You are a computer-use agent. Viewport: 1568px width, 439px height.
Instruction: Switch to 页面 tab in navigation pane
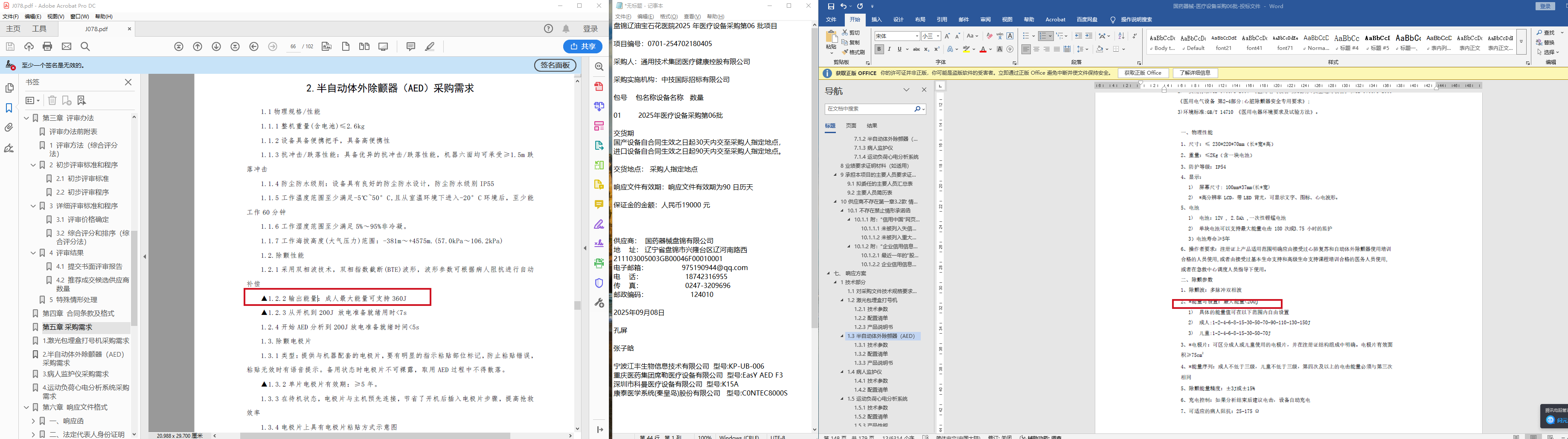click(x=851, y=125)
